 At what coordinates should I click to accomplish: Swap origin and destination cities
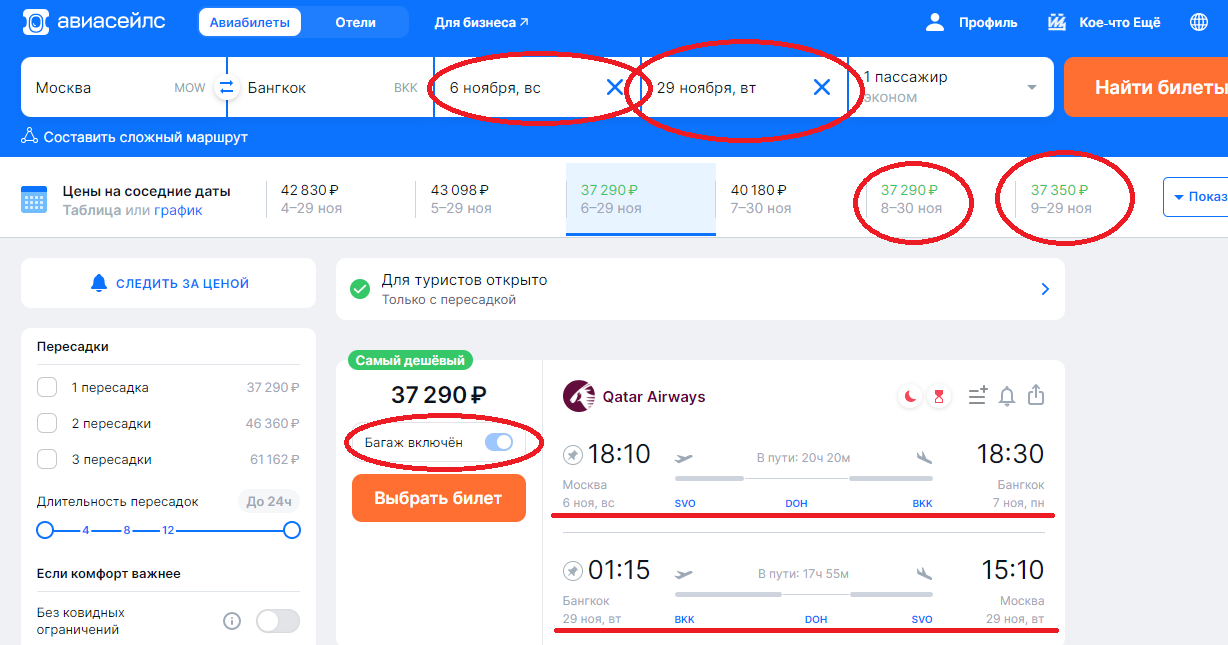226,87
